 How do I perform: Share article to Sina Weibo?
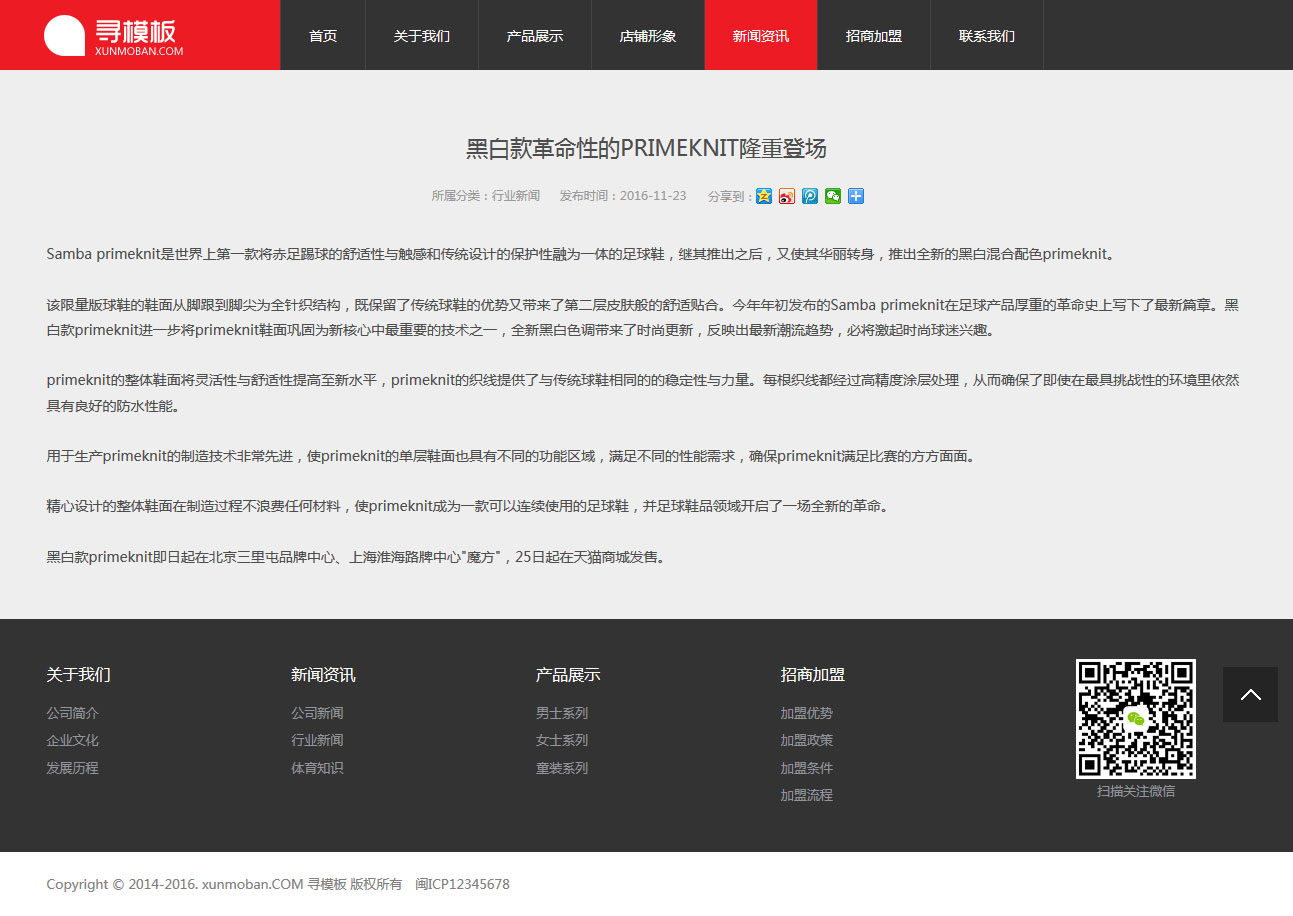tap(787, 196)
